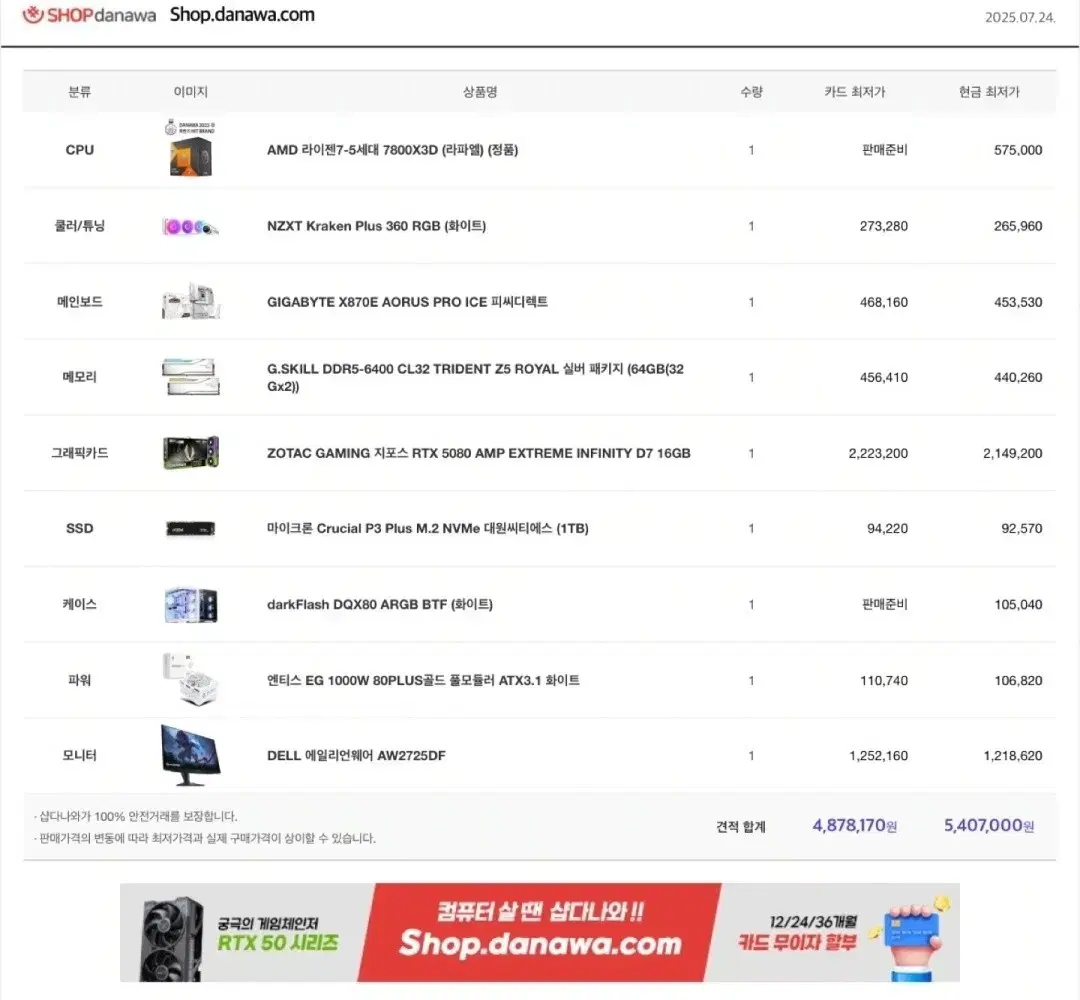Open the ZOTAC RTX 5080 graphics card thumbnail
The height and width of the screenshot is (1000, 1080).
[190, 453]
